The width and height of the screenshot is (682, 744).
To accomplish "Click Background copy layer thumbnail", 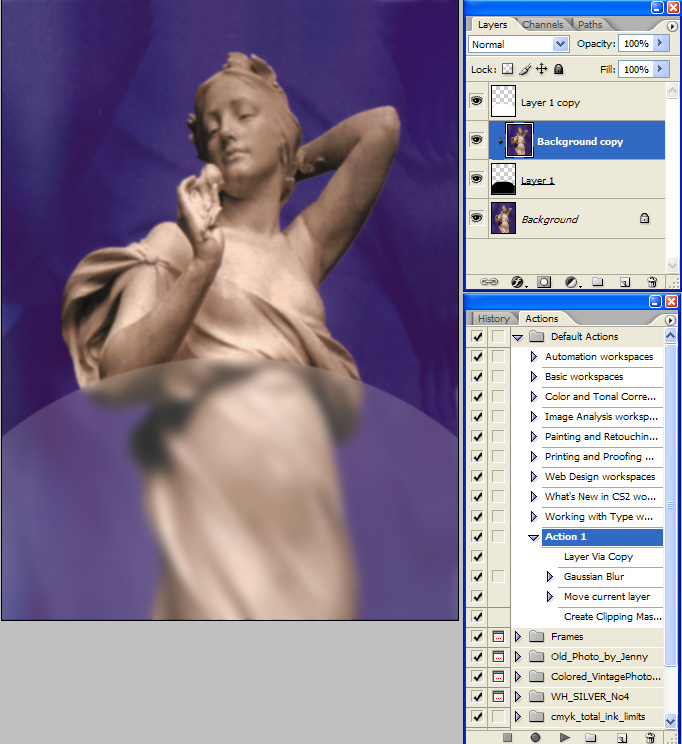I will pos(519,140).
